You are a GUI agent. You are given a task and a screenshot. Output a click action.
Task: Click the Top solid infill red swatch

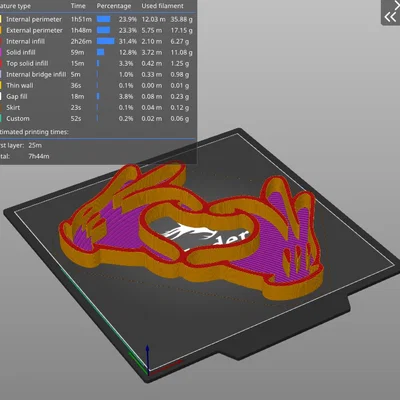(1, 63)
